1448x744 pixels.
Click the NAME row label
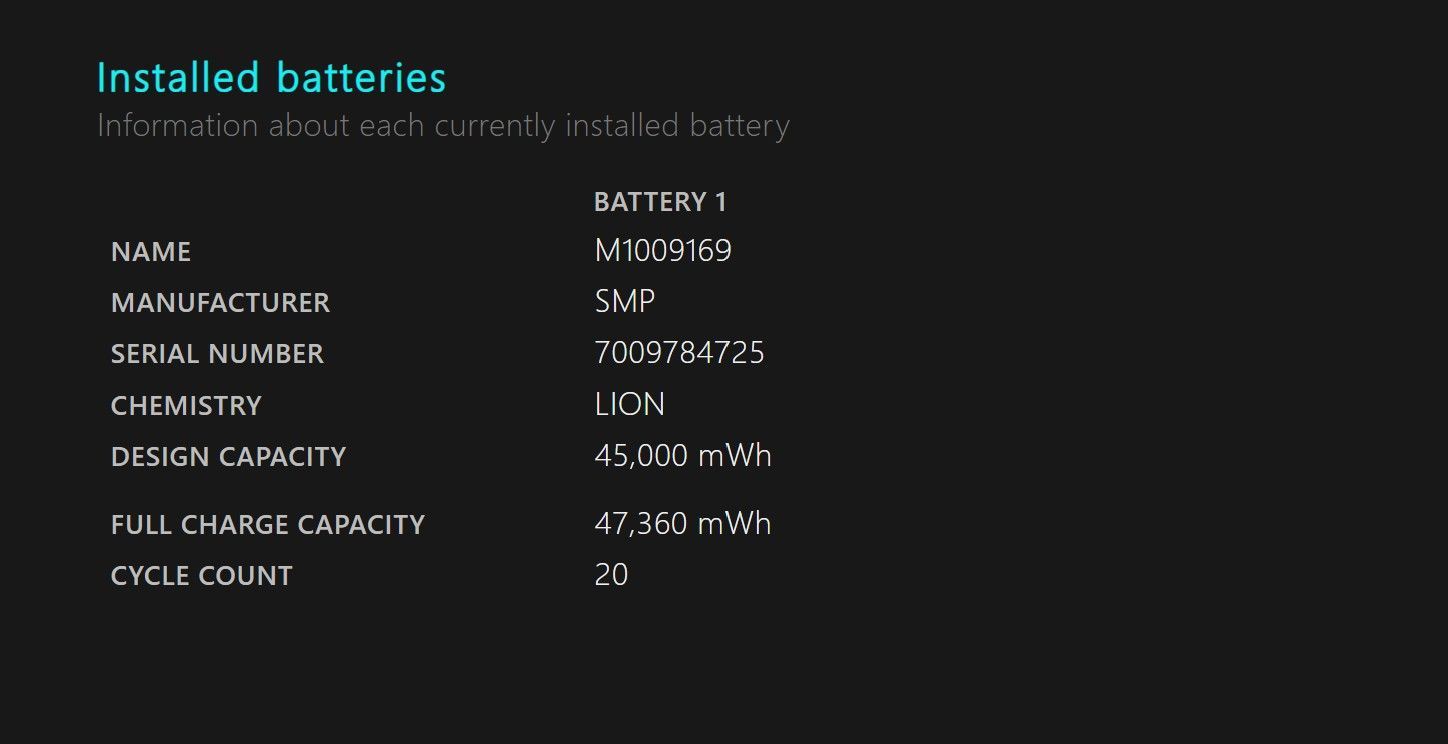tap(151, 252)
